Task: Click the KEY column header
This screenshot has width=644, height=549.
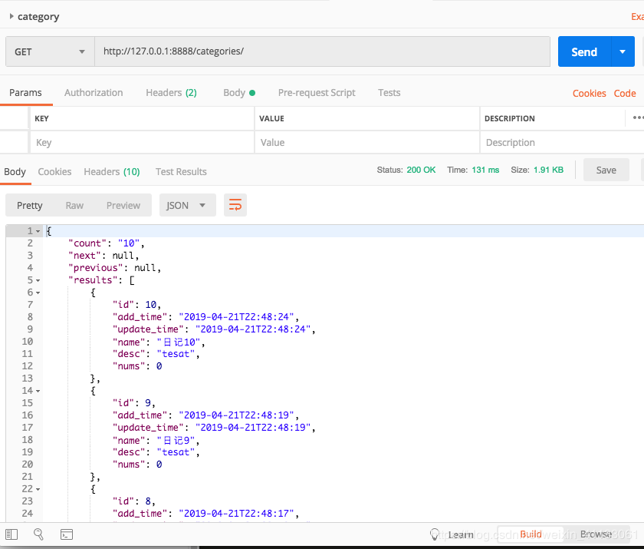Action: [x=41, y=118]
